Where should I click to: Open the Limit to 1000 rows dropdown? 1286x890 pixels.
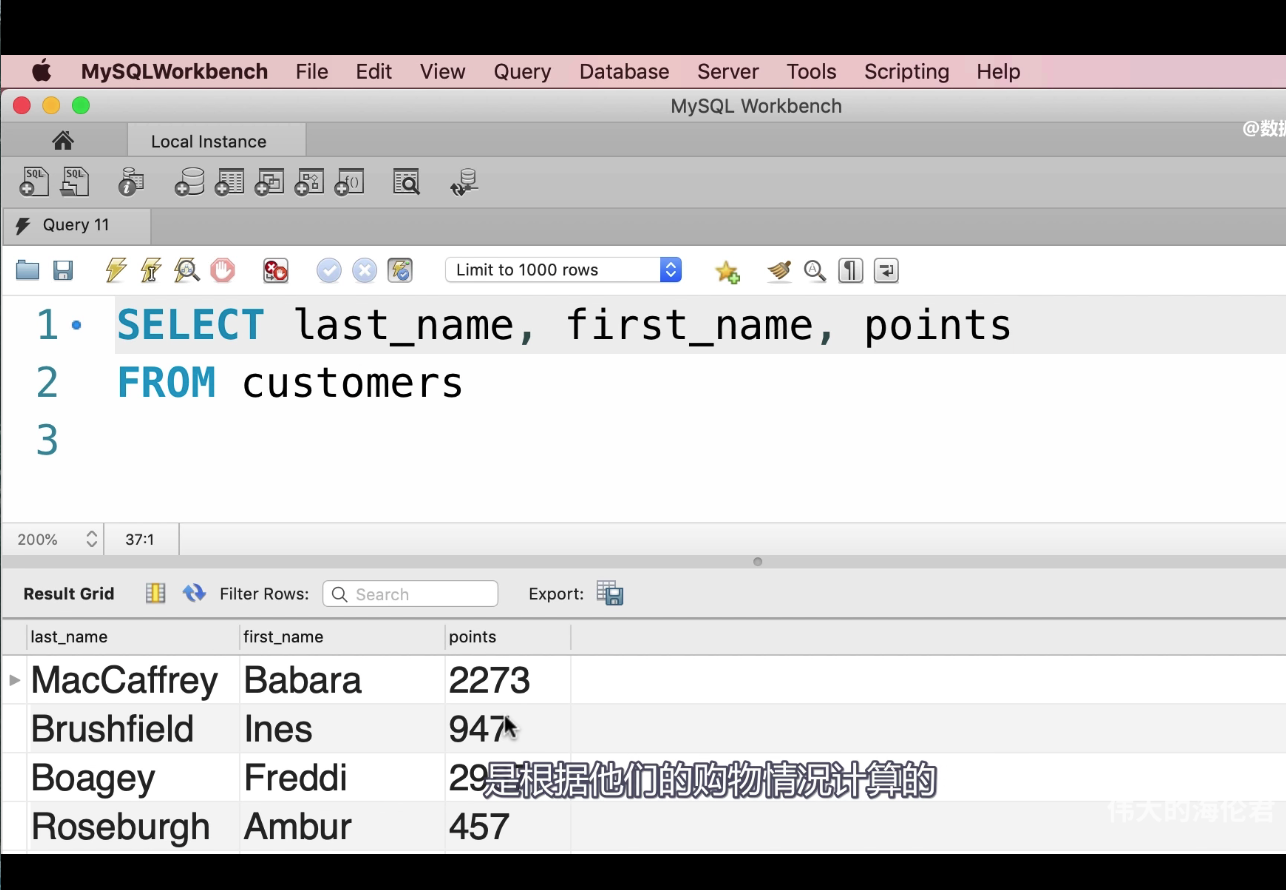point(563,270)
